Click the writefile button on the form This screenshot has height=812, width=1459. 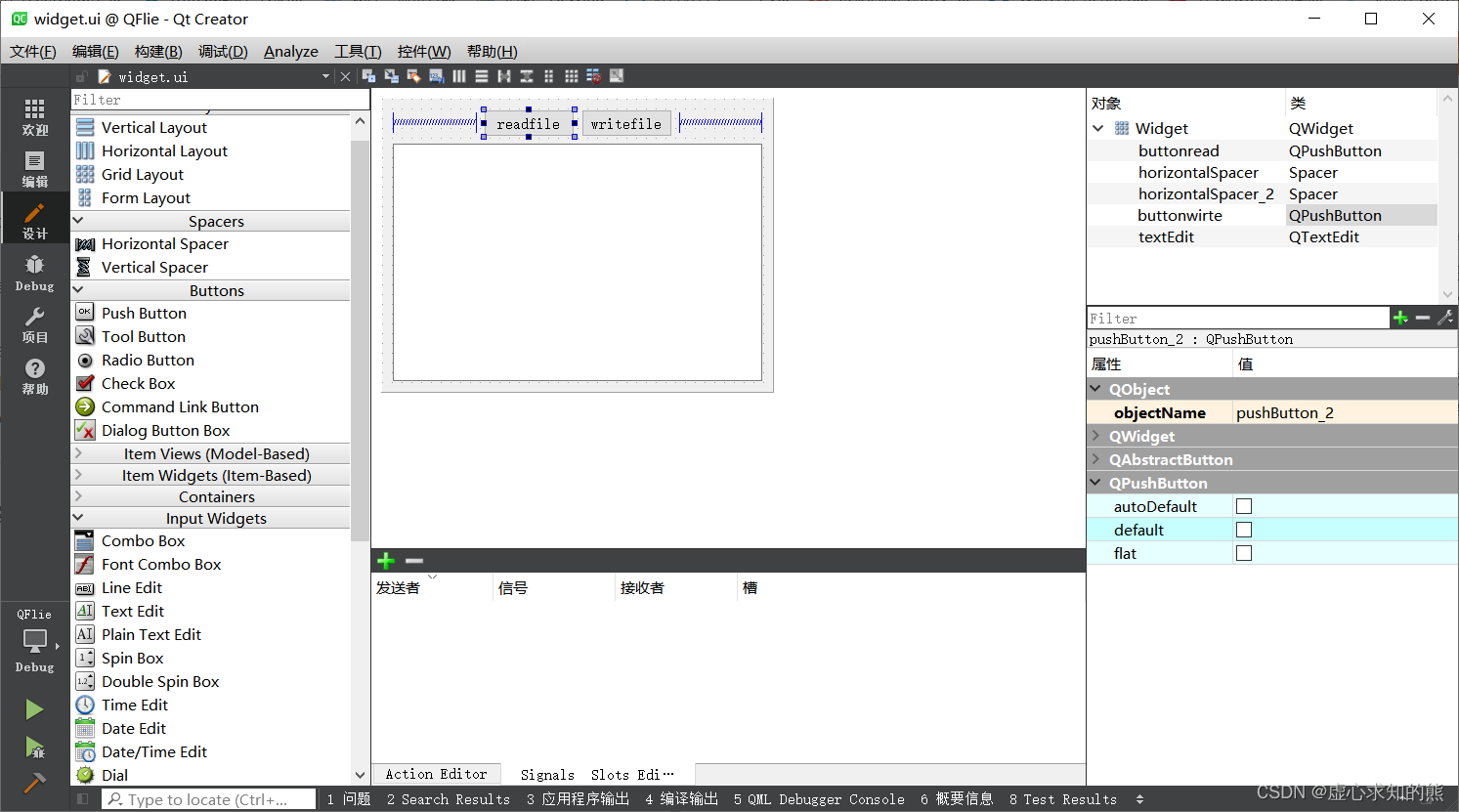point(626,124)
